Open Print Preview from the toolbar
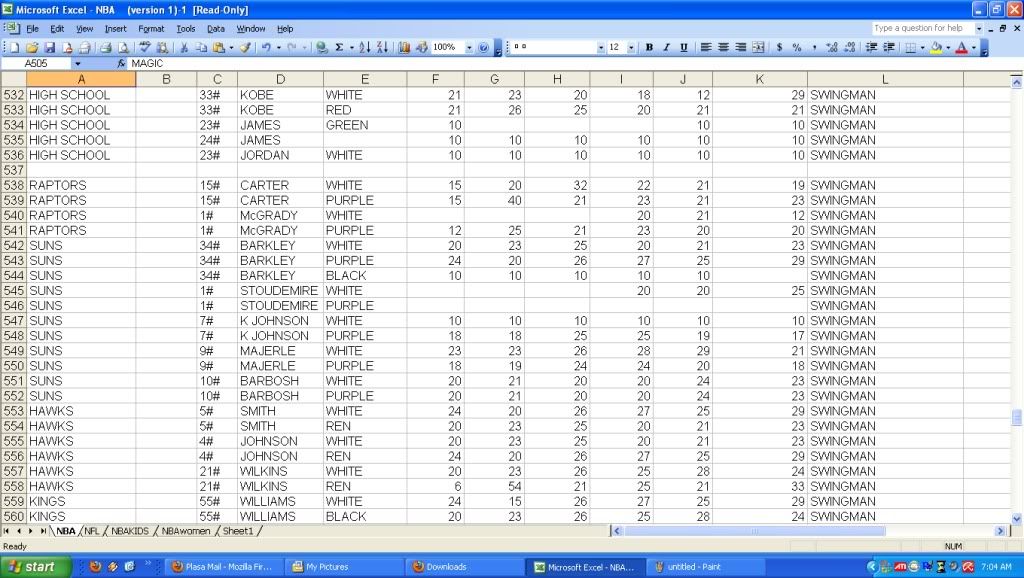This screenshot has width=1024, height=578. pyautogui.click(x=123, y=48)
